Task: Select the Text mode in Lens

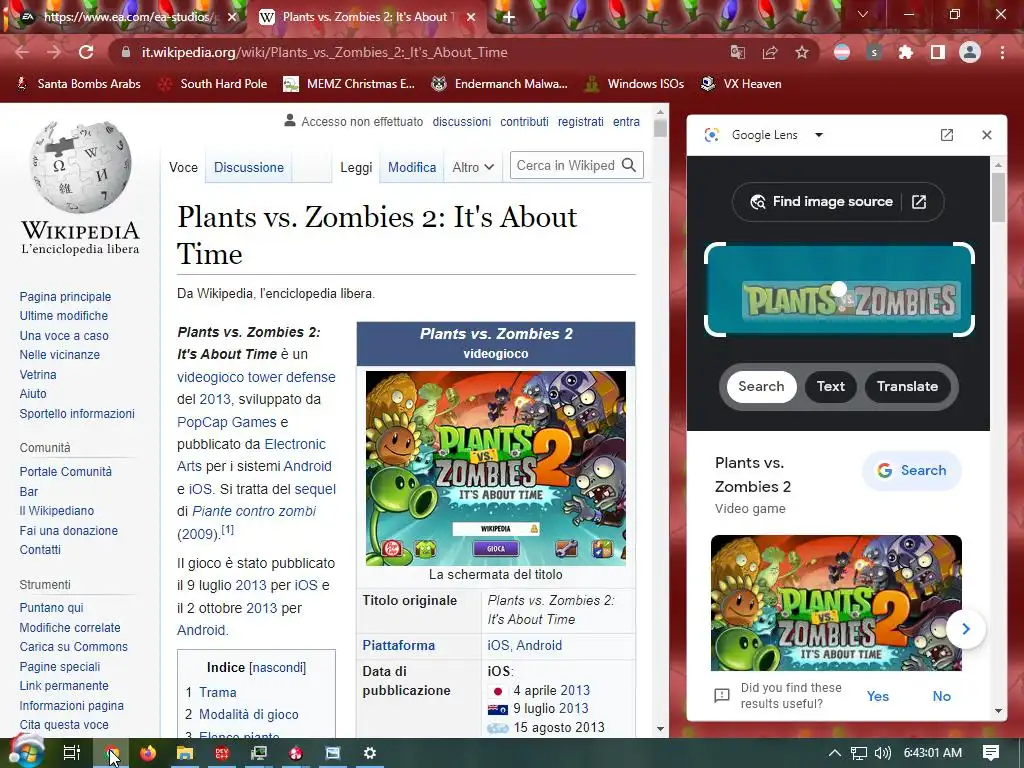Action: 831,386
